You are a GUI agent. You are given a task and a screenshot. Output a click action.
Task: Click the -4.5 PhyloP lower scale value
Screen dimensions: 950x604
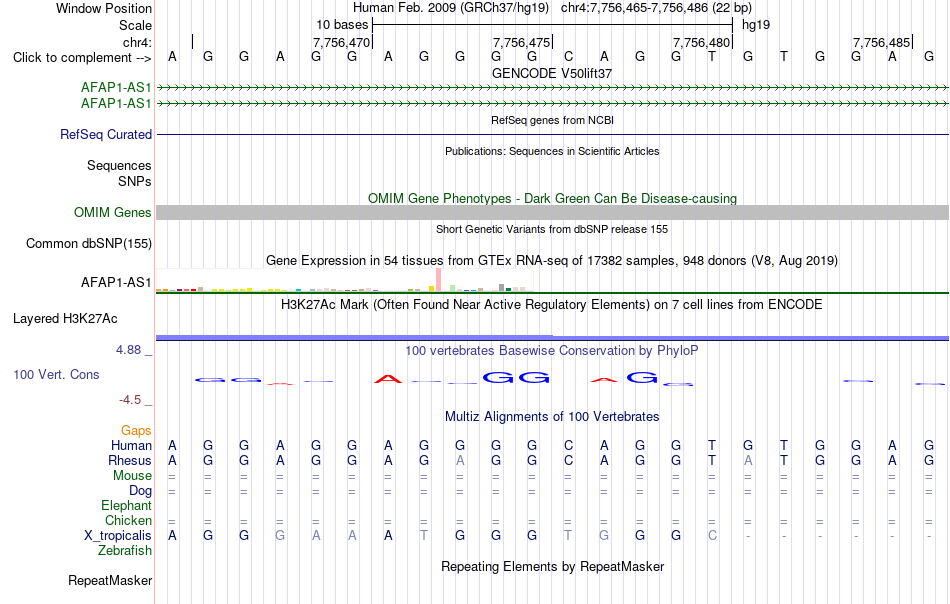pos(130,400)
